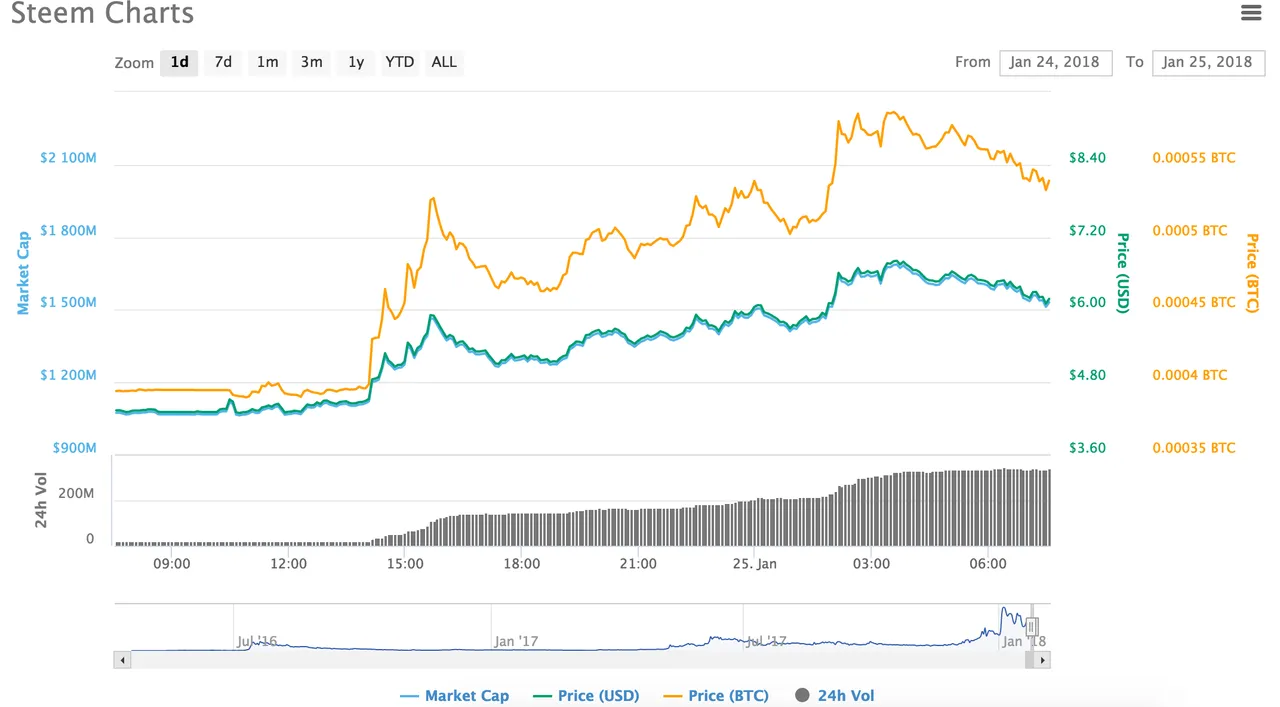The height and width of the screenshot is (707, 1280).
Task: Click the 0.0004 BTC axis label
Action: [1190, 375]
